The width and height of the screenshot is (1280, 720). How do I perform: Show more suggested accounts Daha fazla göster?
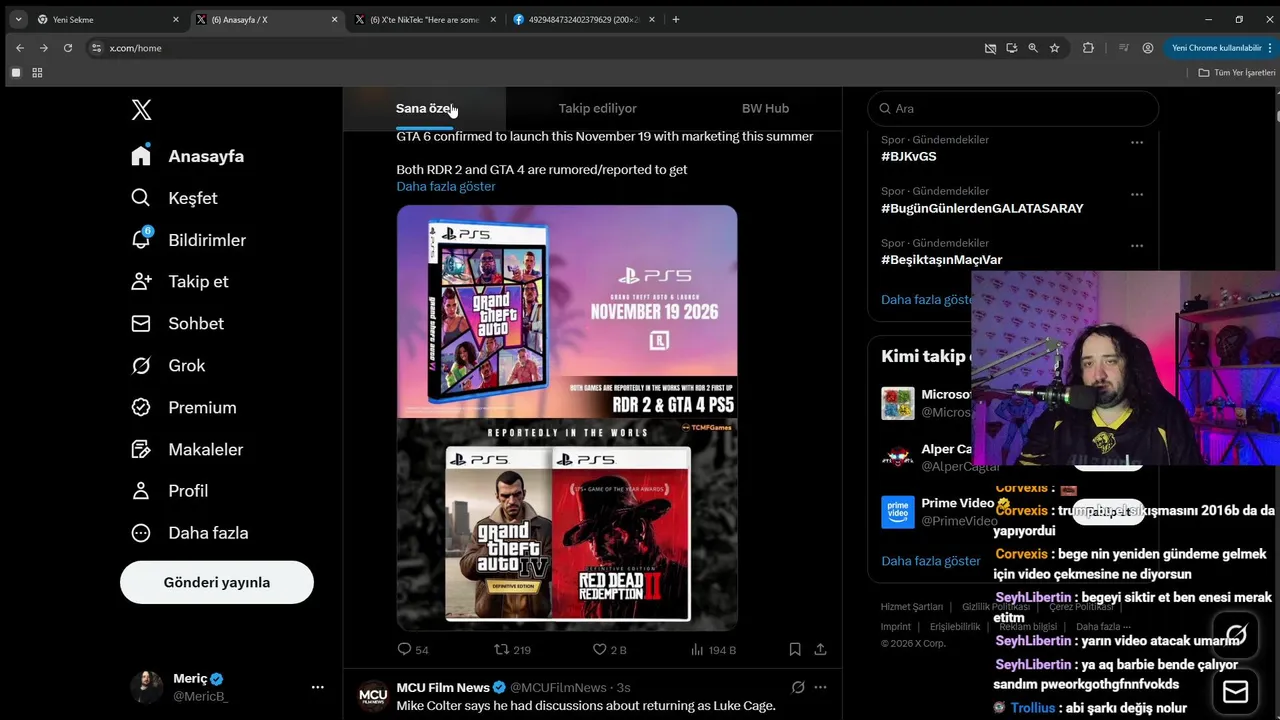[931, 561]
